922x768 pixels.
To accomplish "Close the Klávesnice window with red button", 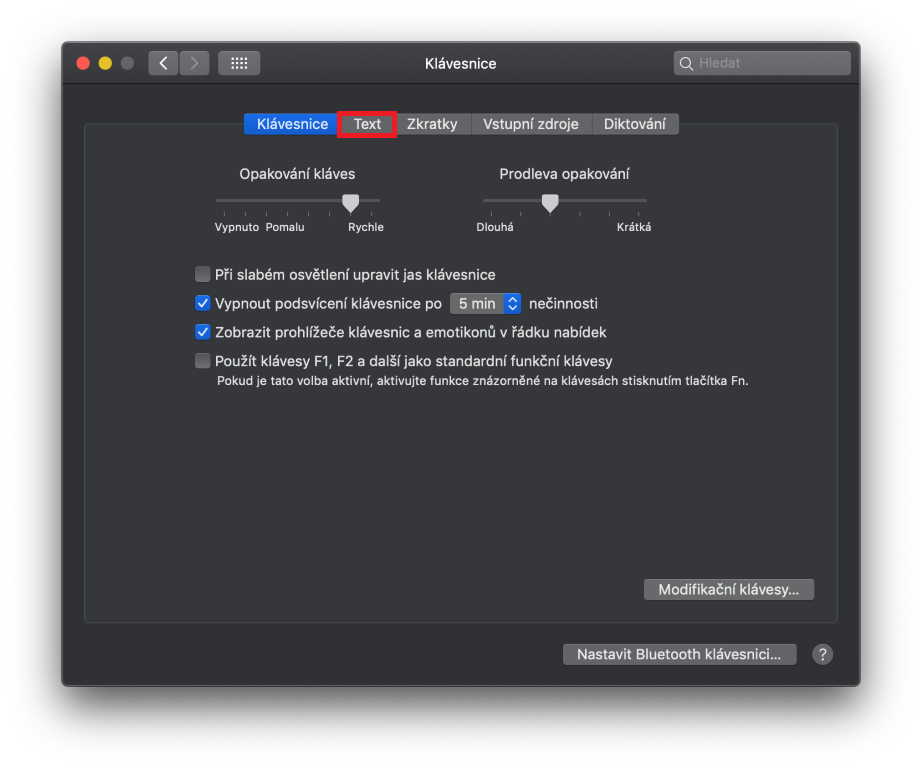I will click(83, 63).
